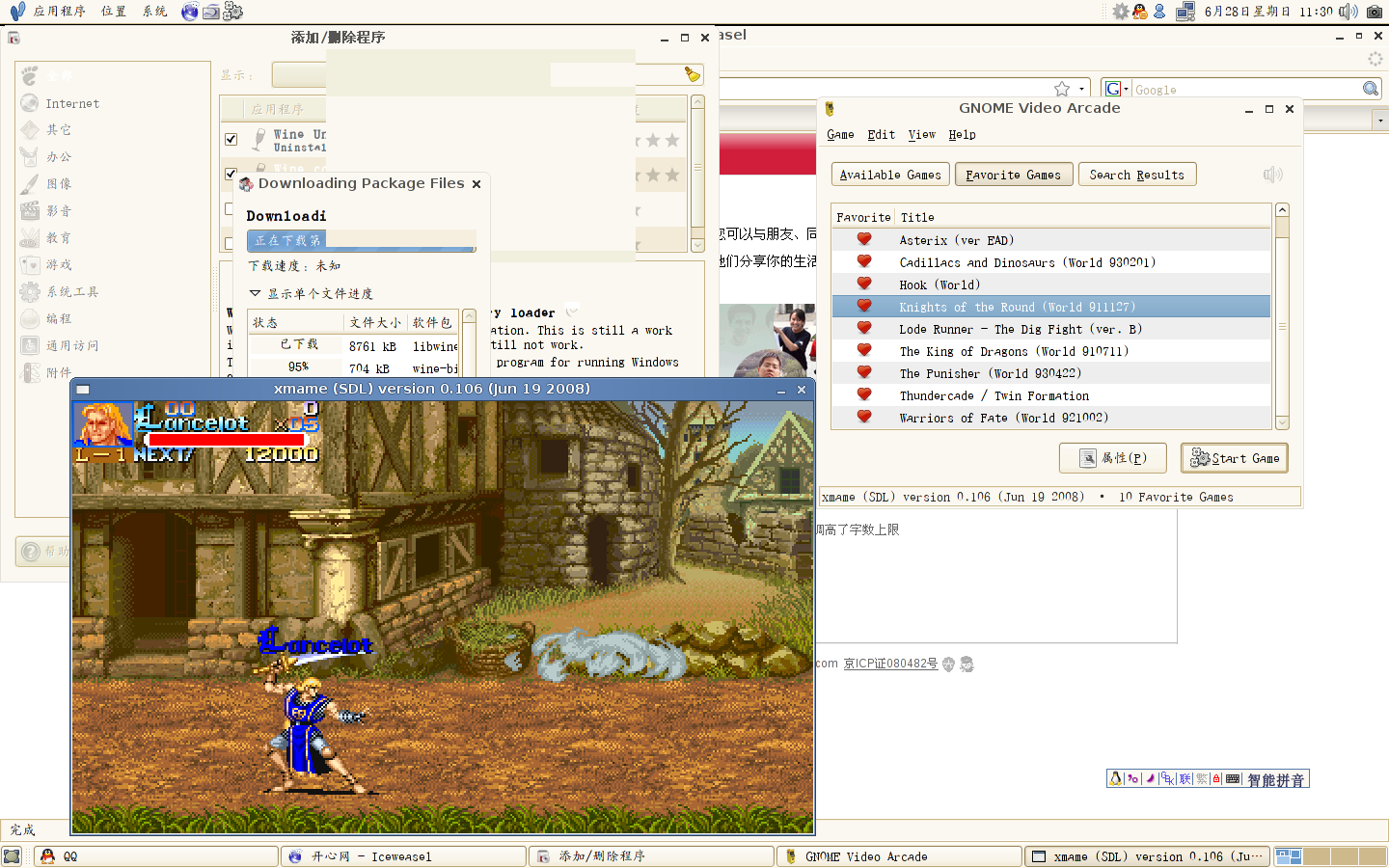Open the Edit menu in GNOME Video Arcade
1389x868 pixels.
[x=881, y=135]
